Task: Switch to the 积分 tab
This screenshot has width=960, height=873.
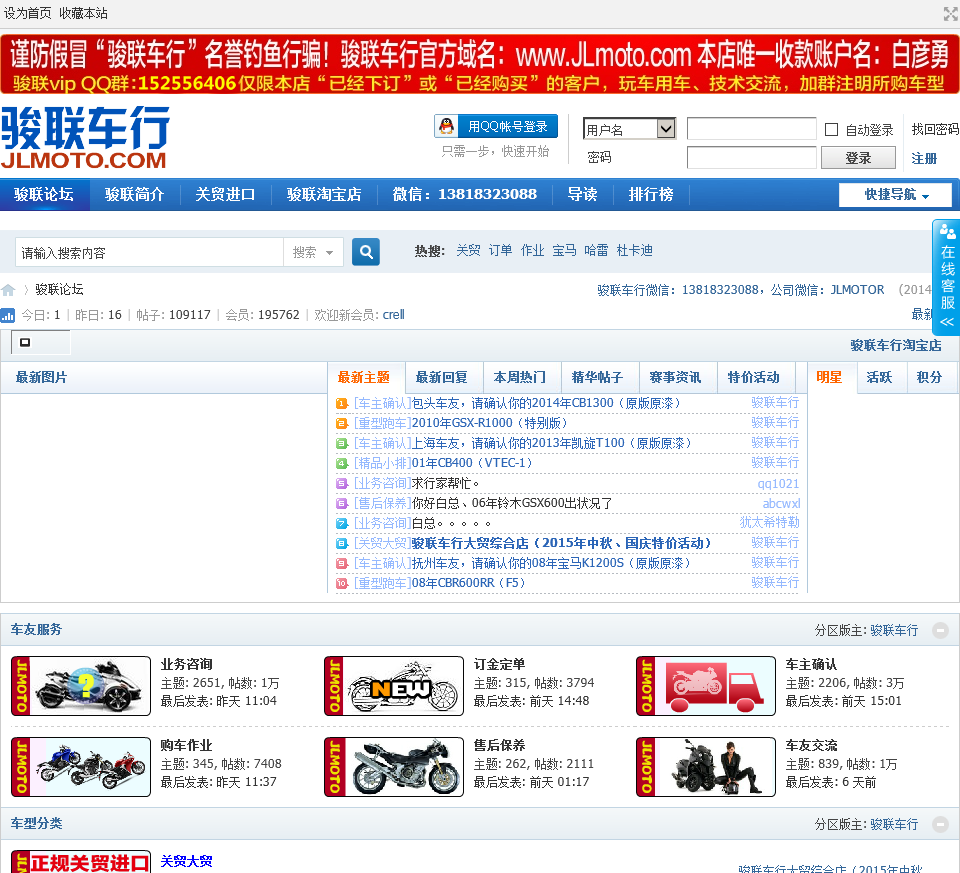Action: point(929,377)
